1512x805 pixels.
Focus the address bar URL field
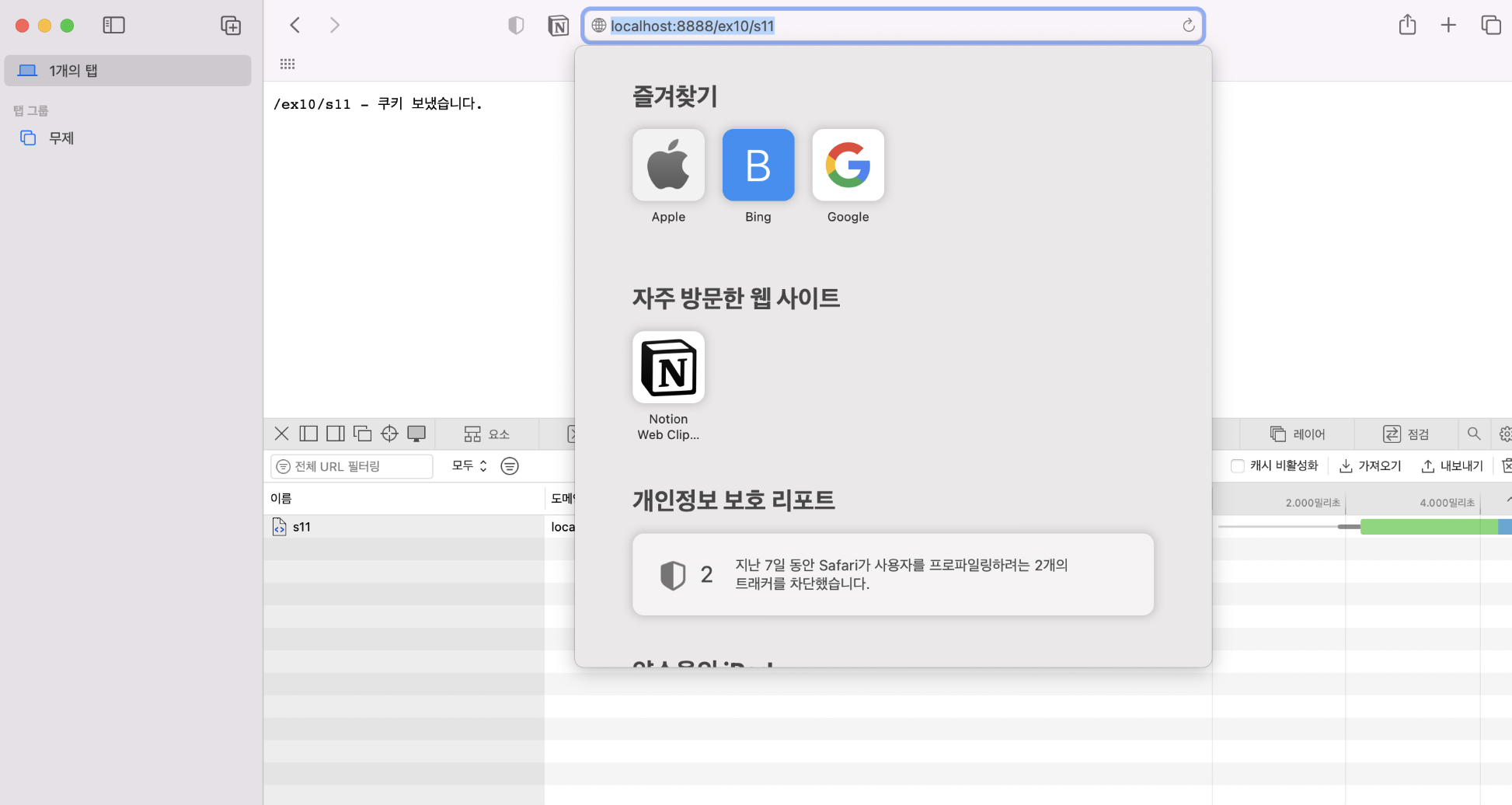[x=893, y=26]
